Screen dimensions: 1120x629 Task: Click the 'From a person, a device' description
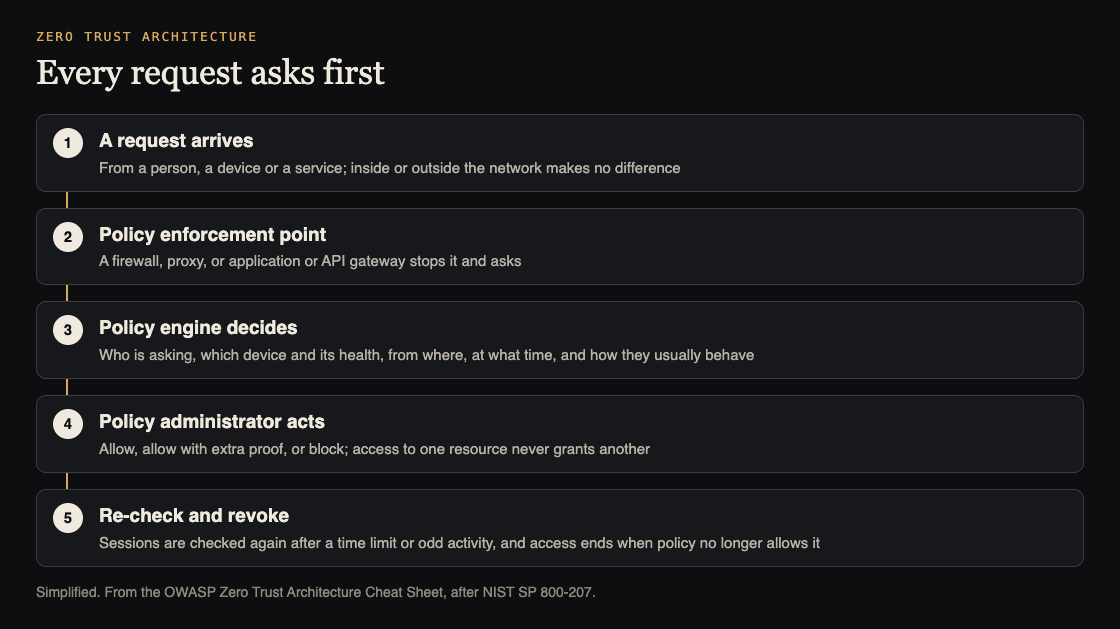[389, 168]
